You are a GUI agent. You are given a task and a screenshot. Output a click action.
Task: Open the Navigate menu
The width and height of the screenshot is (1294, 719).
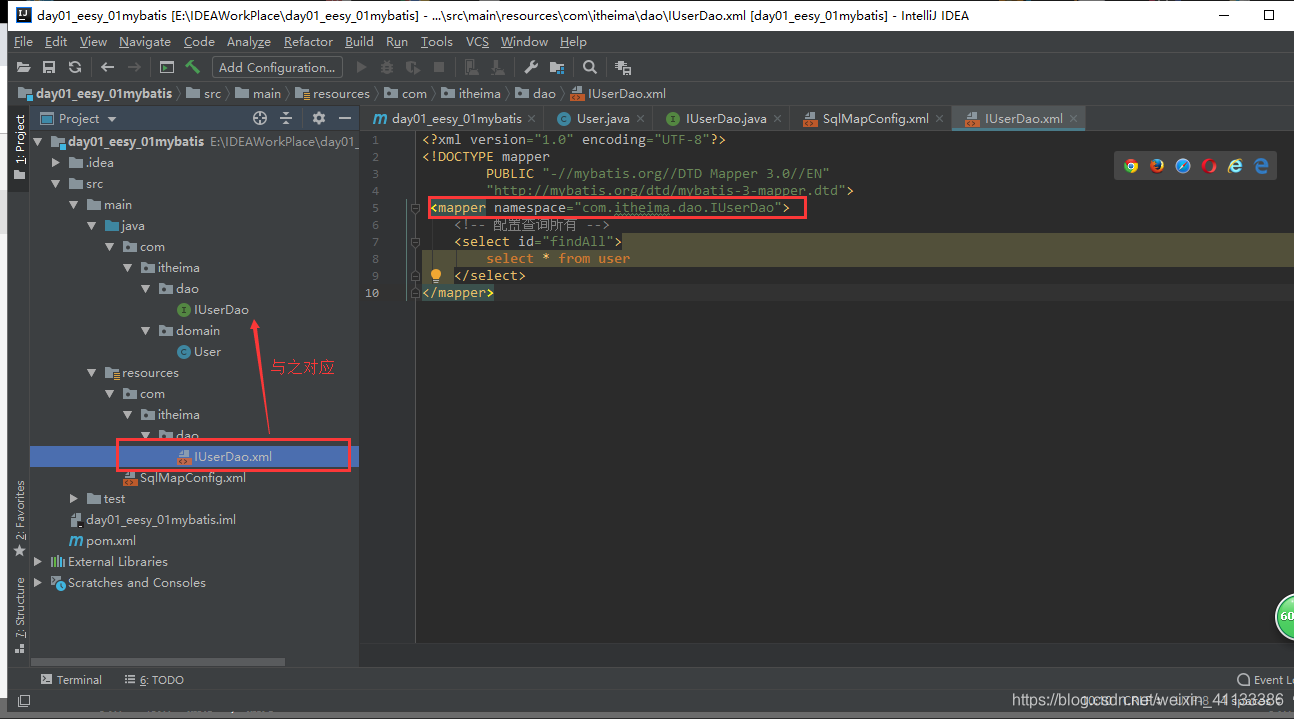point(145,42)
